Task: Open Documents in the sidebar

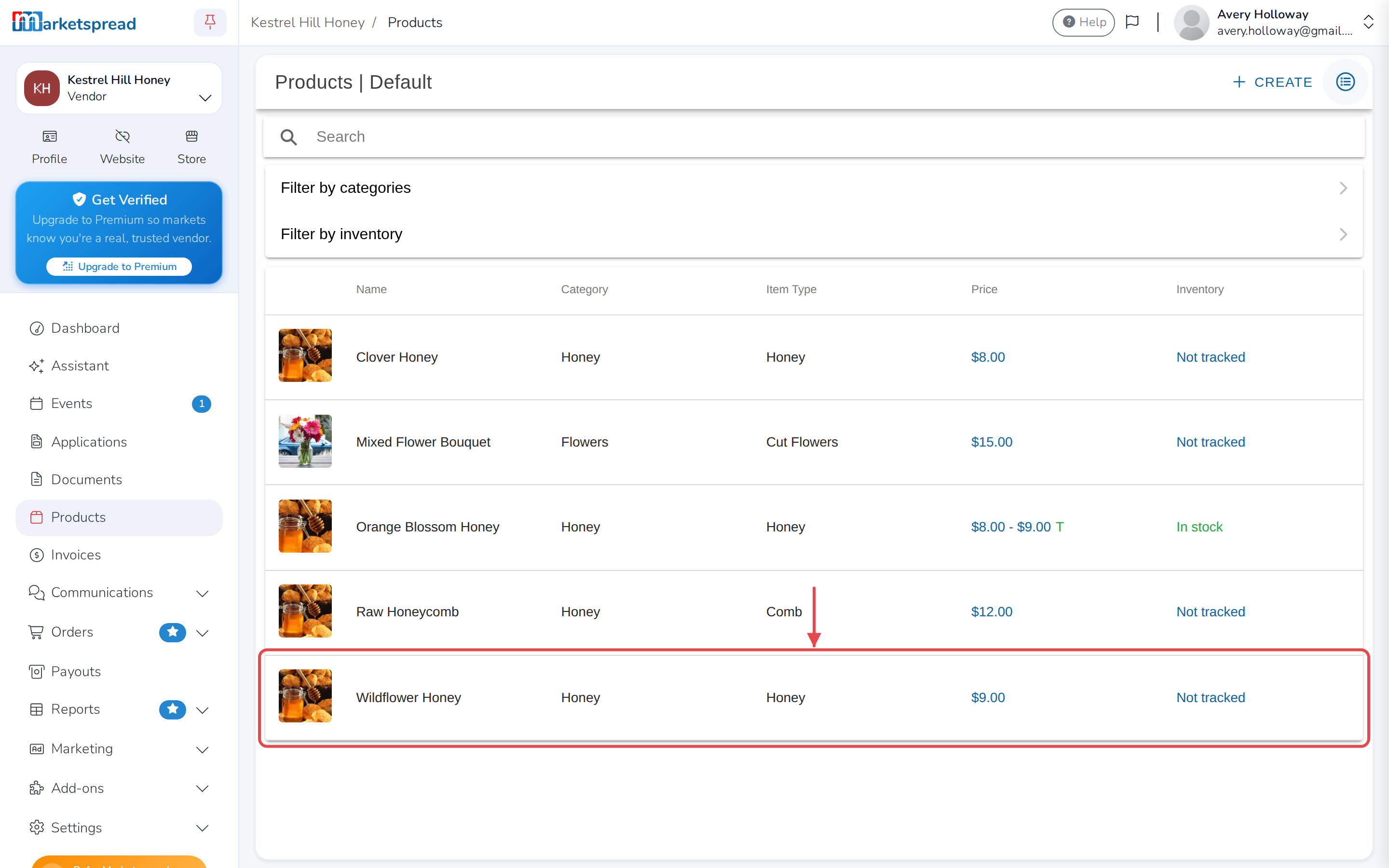Action: (119, 479)
